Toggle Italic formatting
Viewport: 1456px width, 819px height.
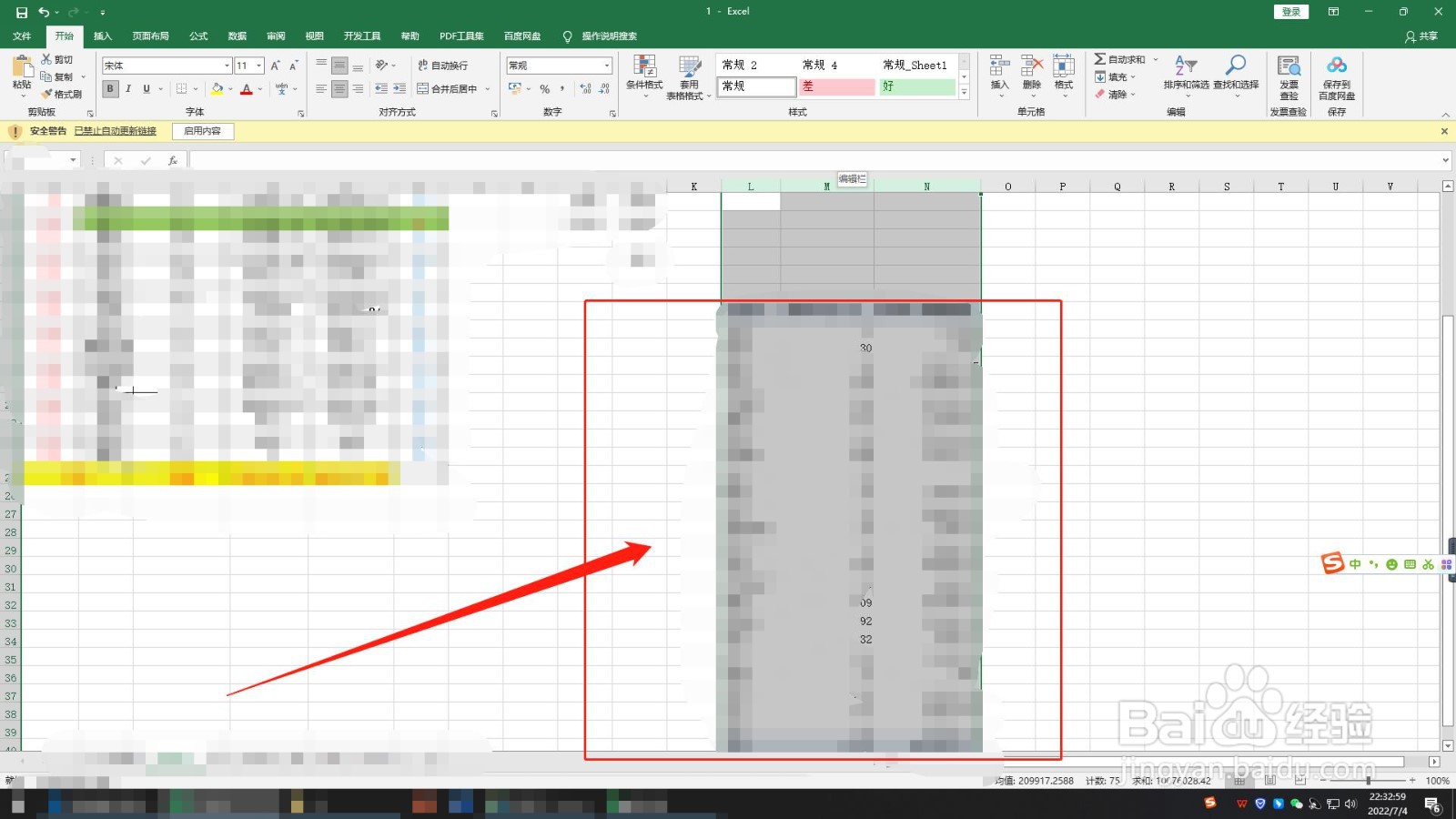click(x=128, y=89)
